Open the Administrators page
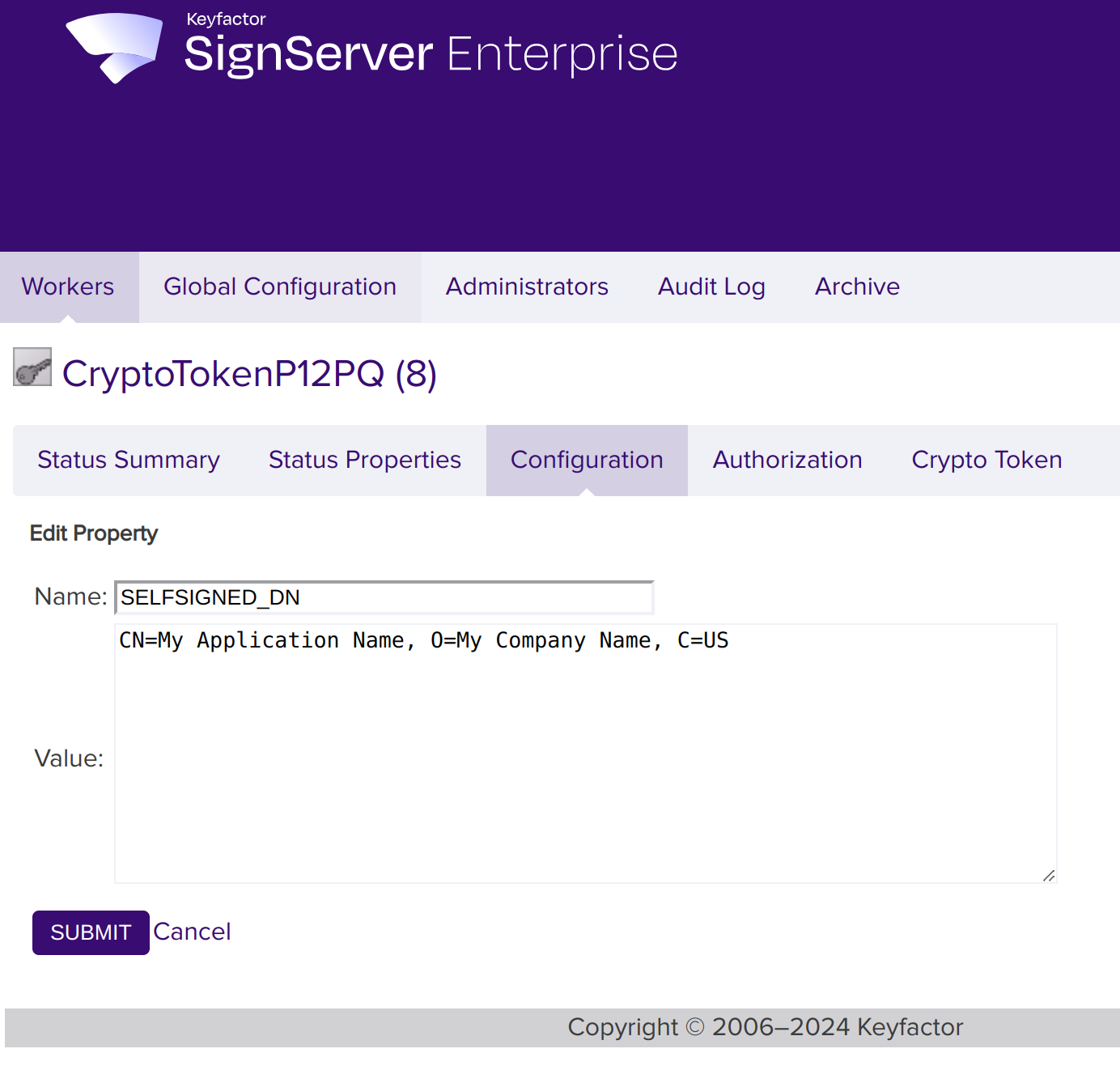The image size is (1120, 1070). (527, 287)
